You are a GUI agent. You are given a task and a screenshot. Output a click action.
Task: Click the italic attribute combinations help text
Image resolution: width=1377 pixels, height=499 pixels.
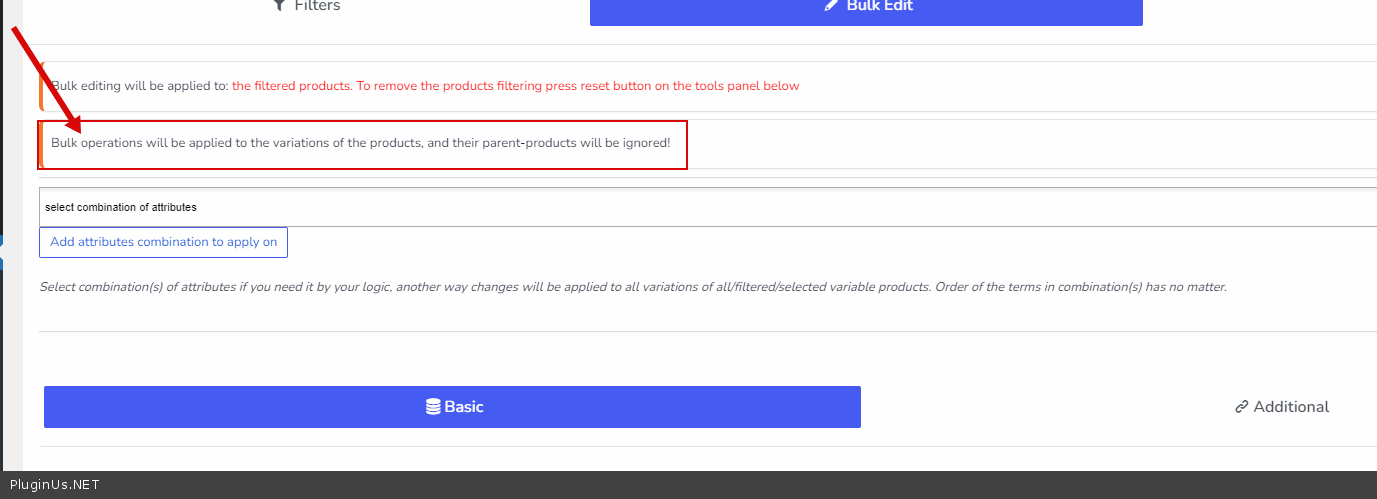click(x=632, y=287)
